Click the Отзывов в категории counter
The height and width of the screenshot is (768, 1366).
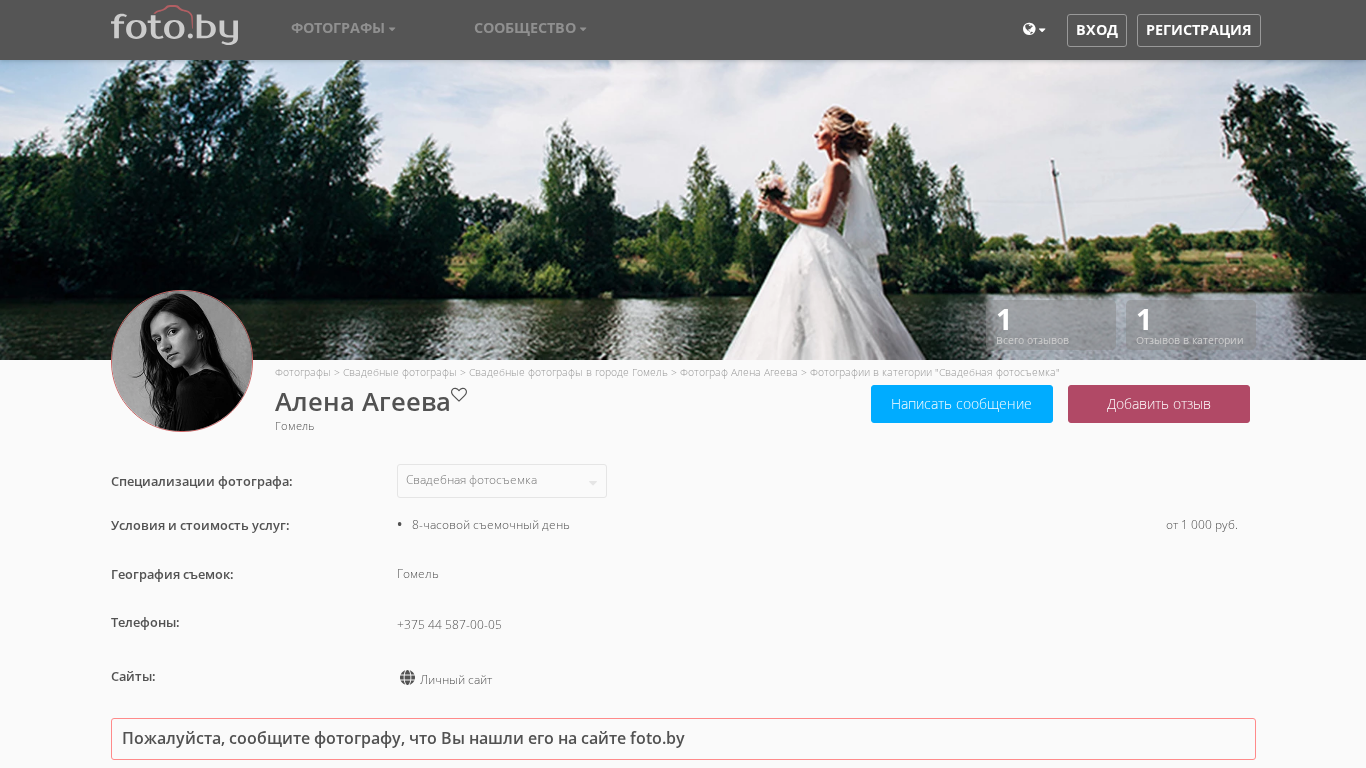coord(1191,327)
